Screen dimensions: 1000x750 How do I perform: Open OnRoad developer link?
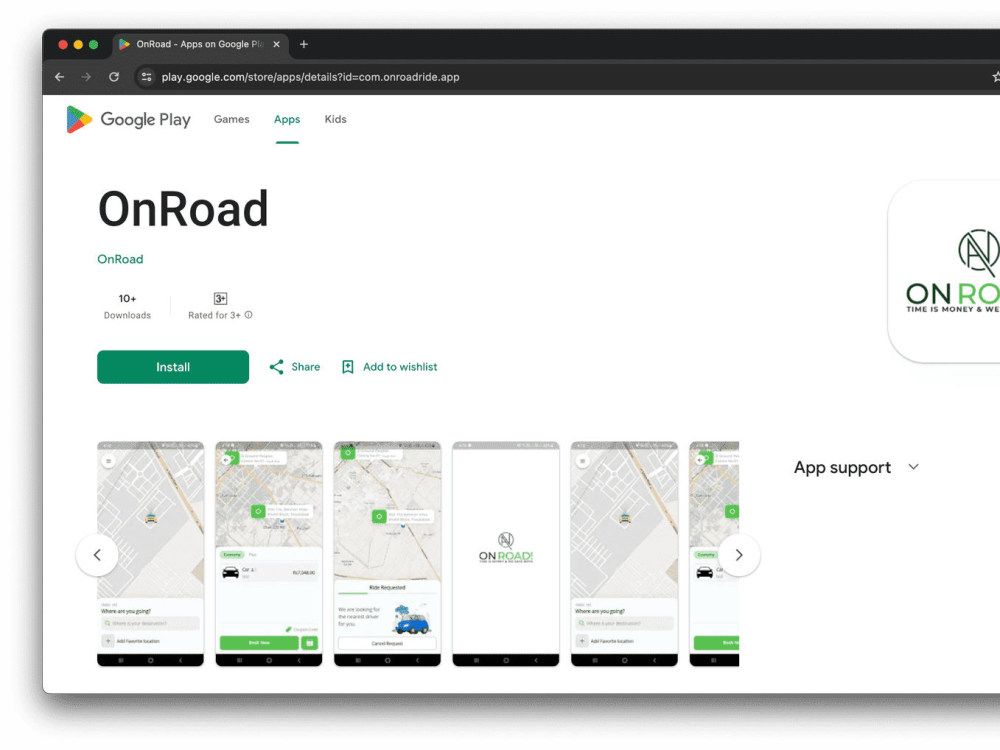point(120,259)
